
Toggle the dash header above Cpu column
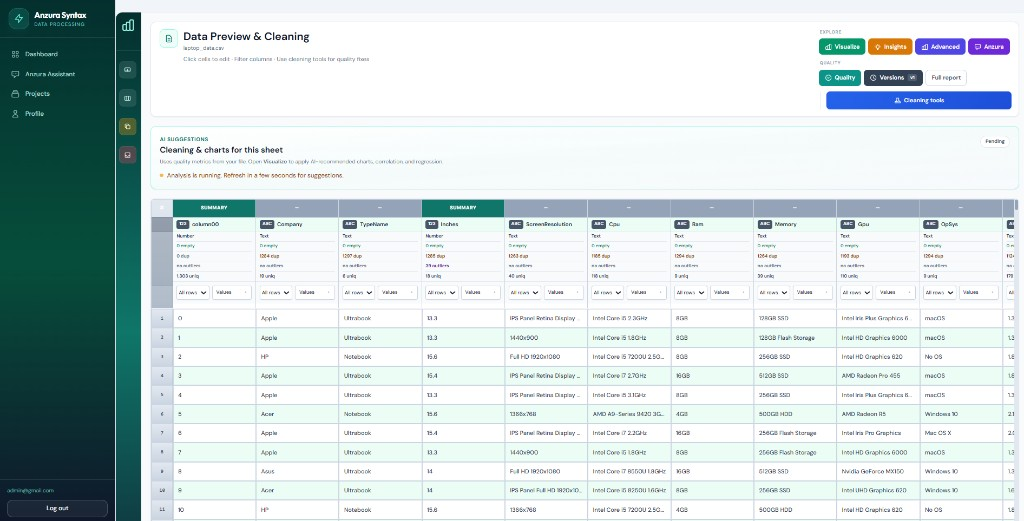click(629, 208)
